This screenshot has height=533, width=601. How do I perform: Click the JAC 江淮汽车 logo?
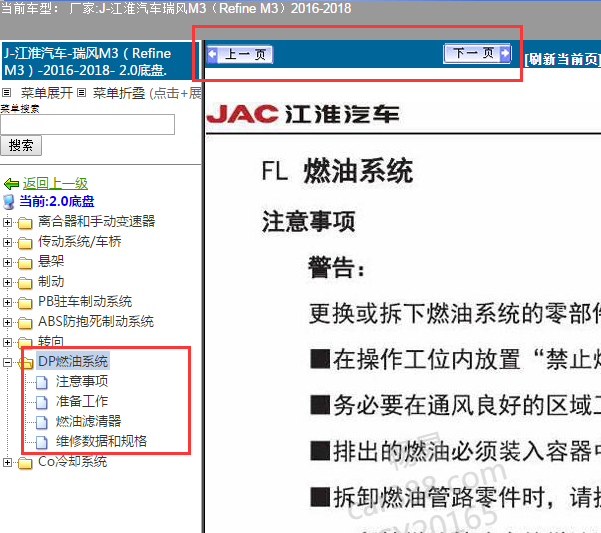[303, 114]
